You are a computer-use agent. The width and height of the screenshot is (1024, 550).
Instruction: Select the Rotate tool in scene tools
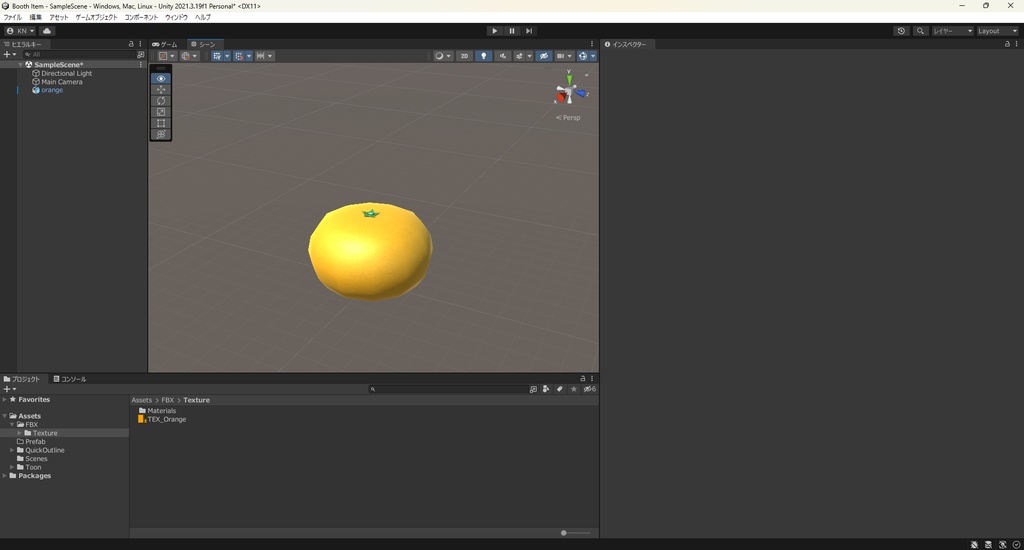[x=161, y=101]
